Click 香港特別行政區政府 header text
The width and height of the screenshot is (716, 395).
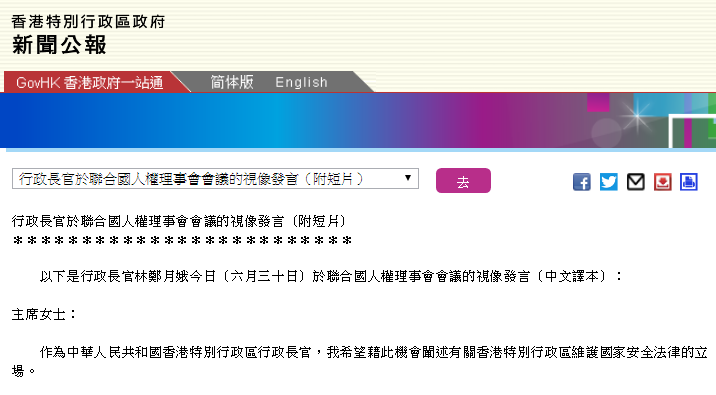[x=88, y=21]
